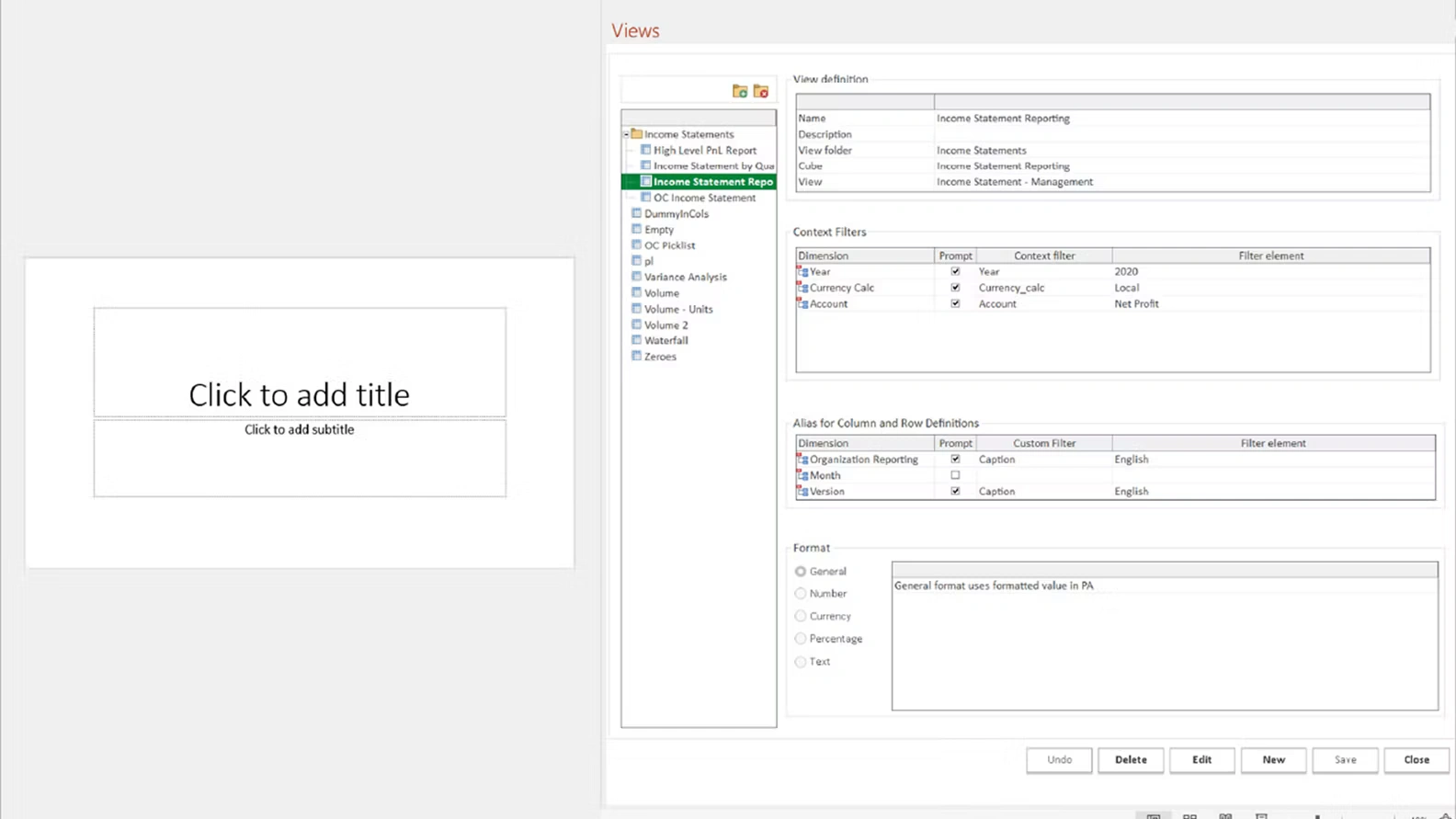Click the Version dimension icon
The width and height of the screenshot is (1456, 819).
coord(802,492)
